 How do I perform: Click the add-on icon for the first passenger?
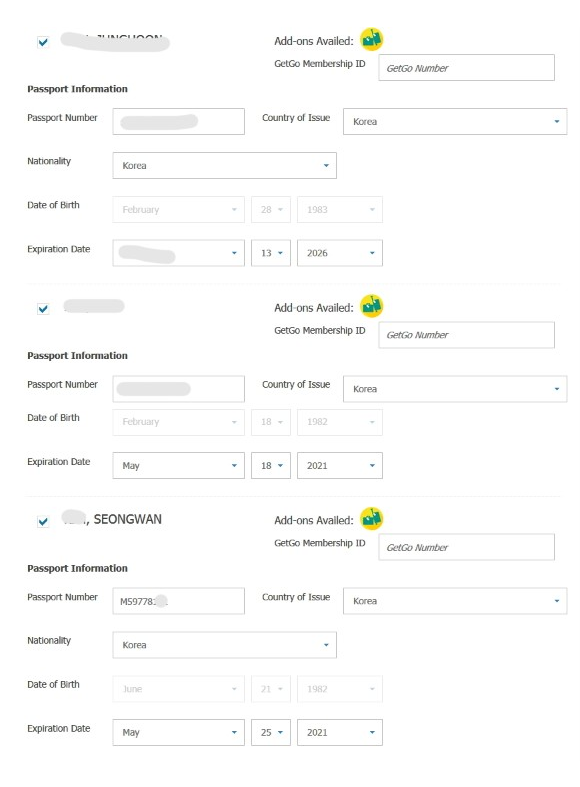coord(371,39)
